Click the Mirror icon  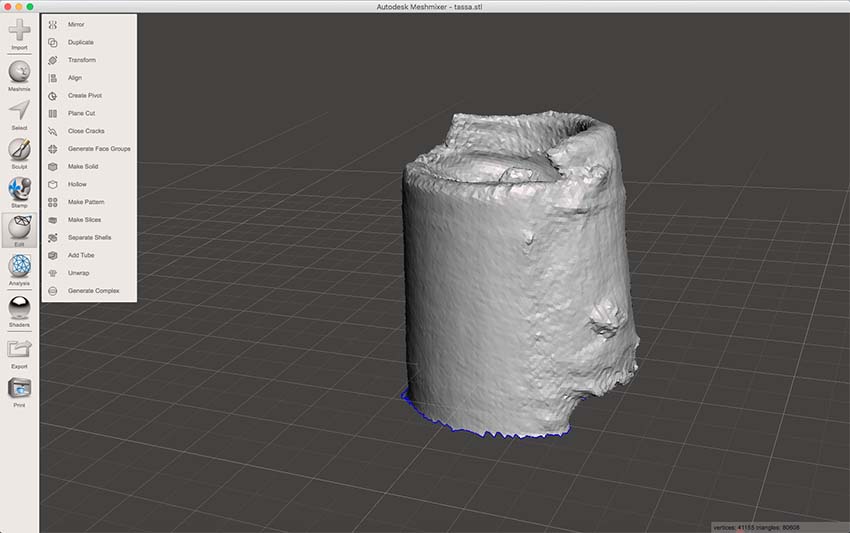53,25
